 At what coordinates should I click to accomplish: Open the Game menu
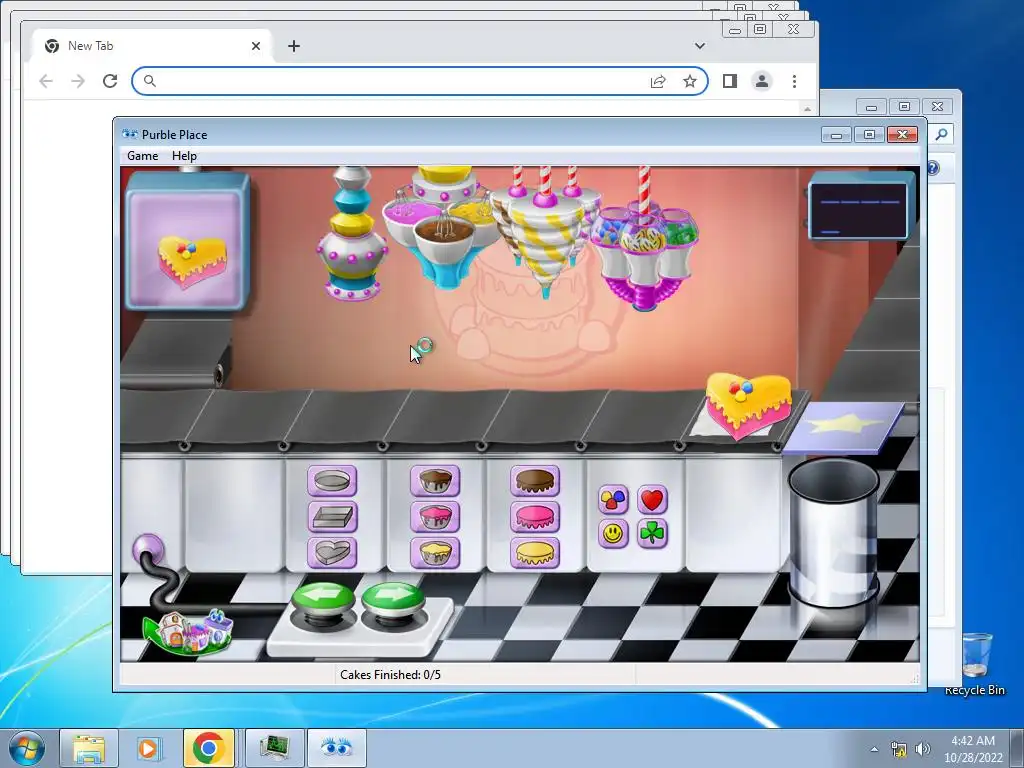(142, 155)
